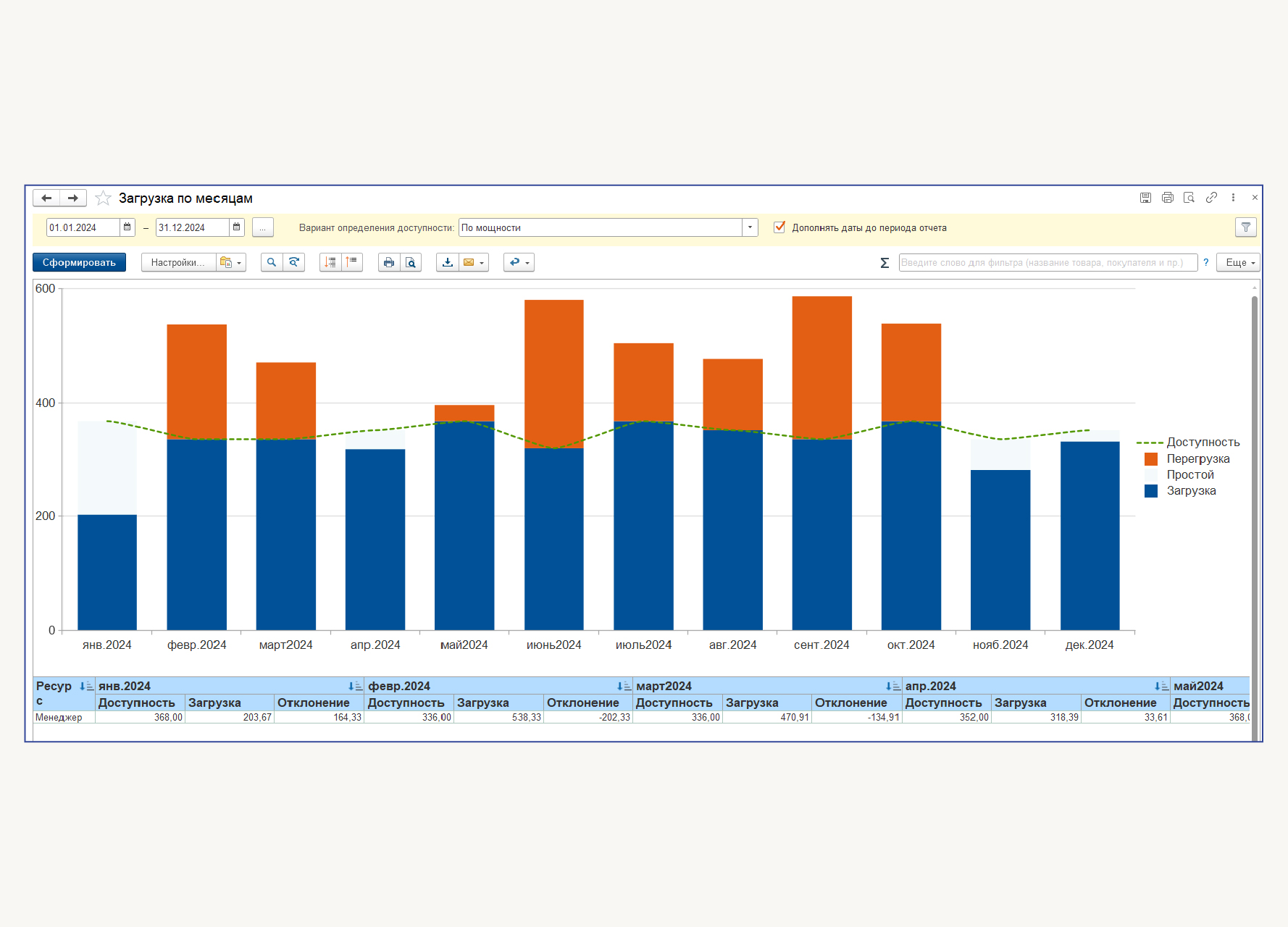Toggle sort icon in Ресурс column header
This screenshot has height=927, width=1288.
pos(85,686)
